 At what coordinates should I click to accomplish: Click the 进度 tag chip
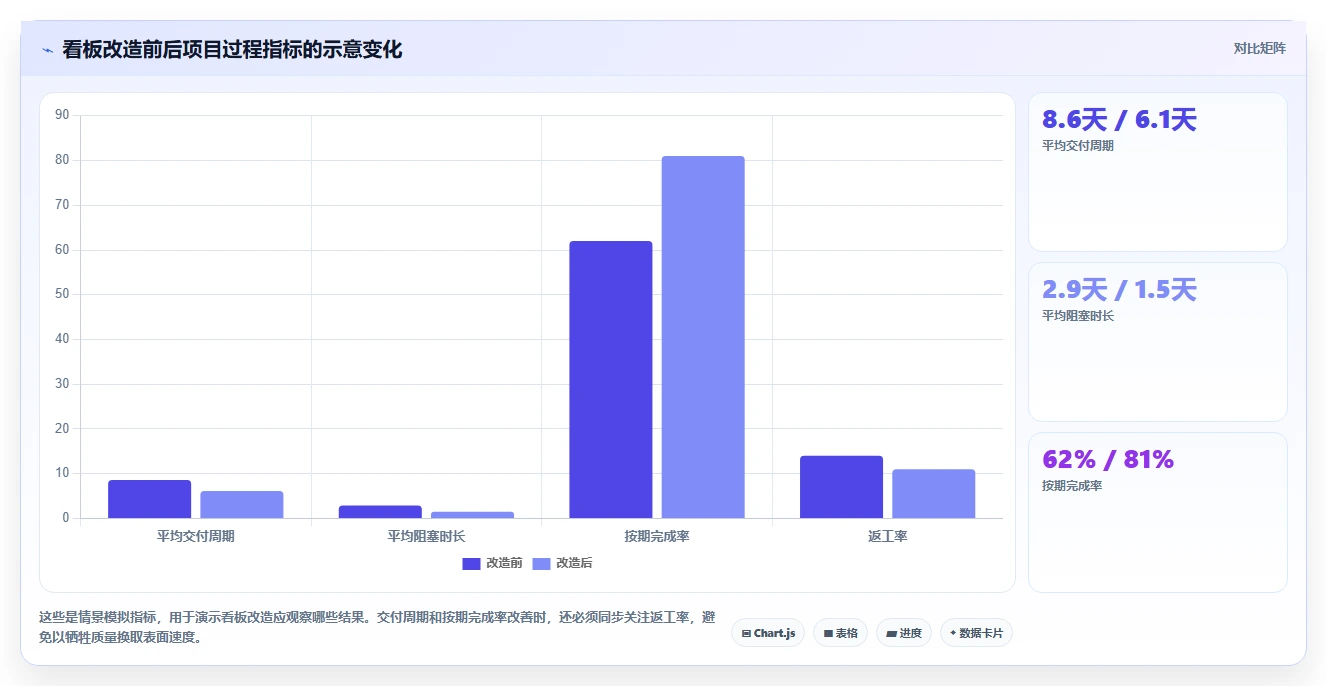[904, 633]
